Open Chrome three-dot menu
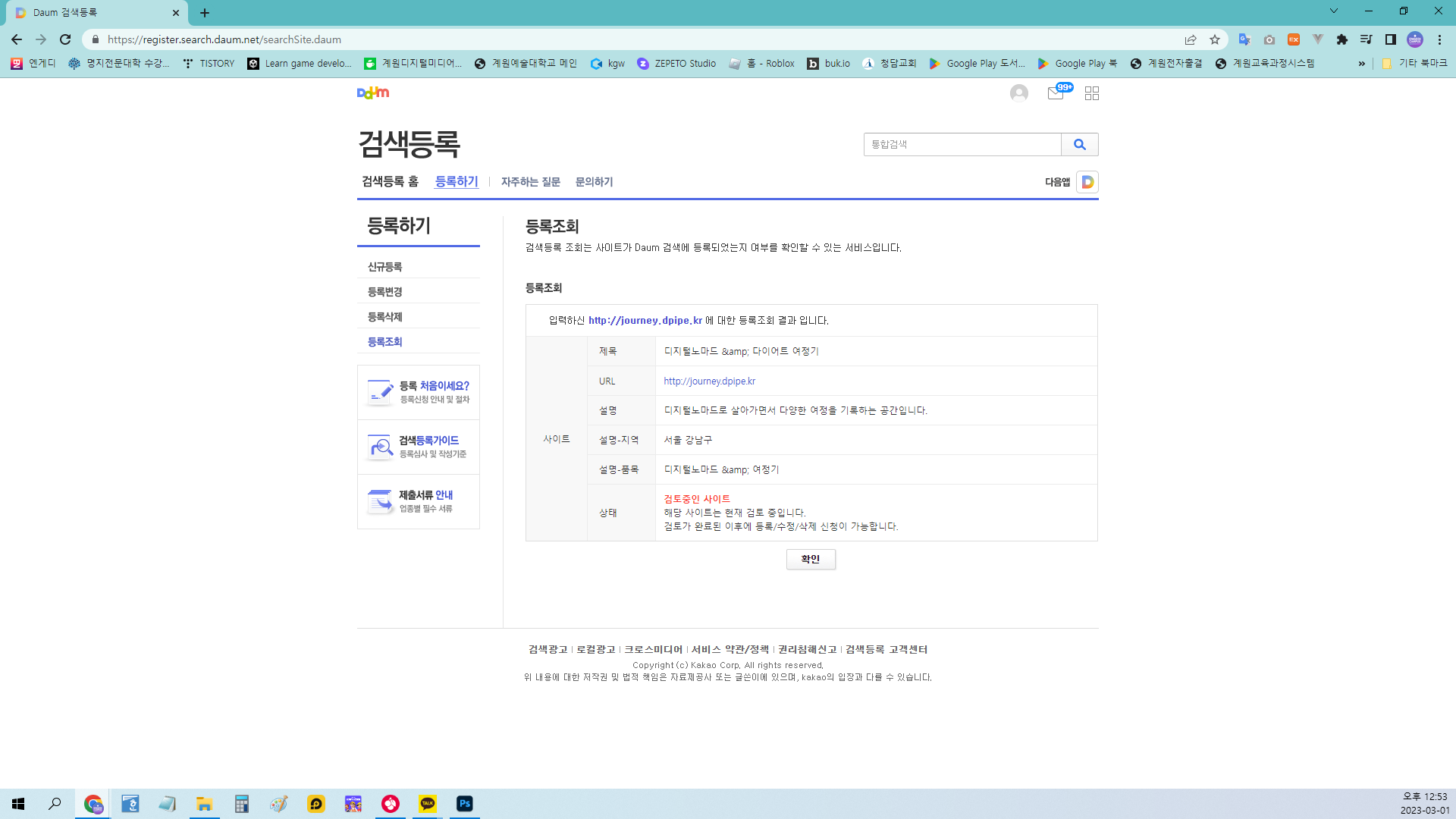 click(x=1439, y=39)
